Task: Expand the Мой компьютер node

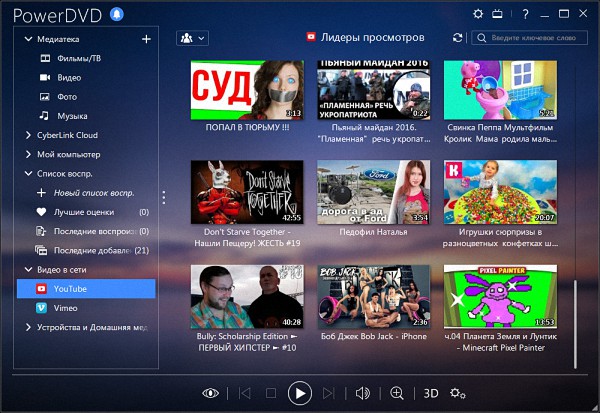Action: click(x=28, y=154)
